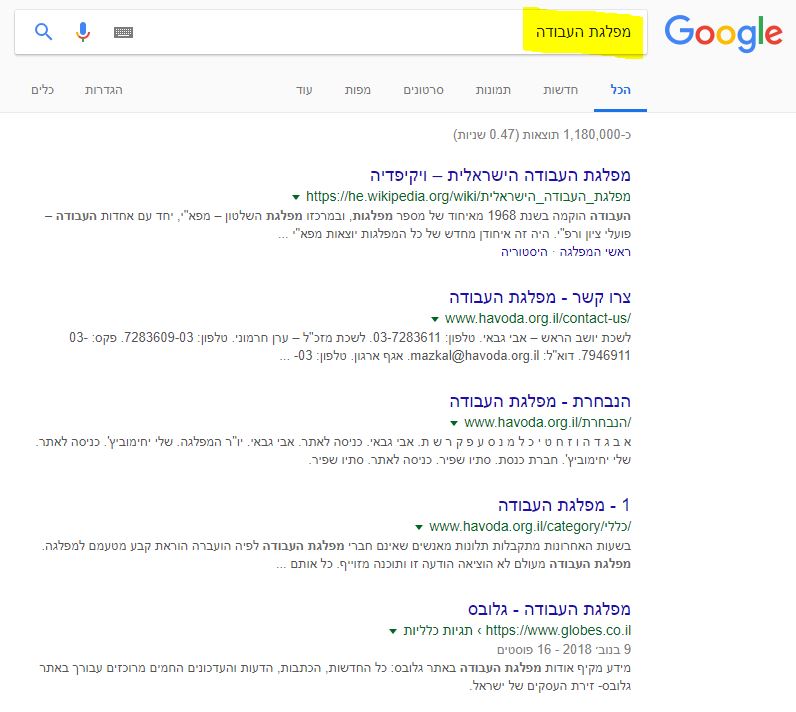This screenshot has width=796, height=712.
Task: Click the blue magnifier search icon
Action: click(x=43, y=32)
